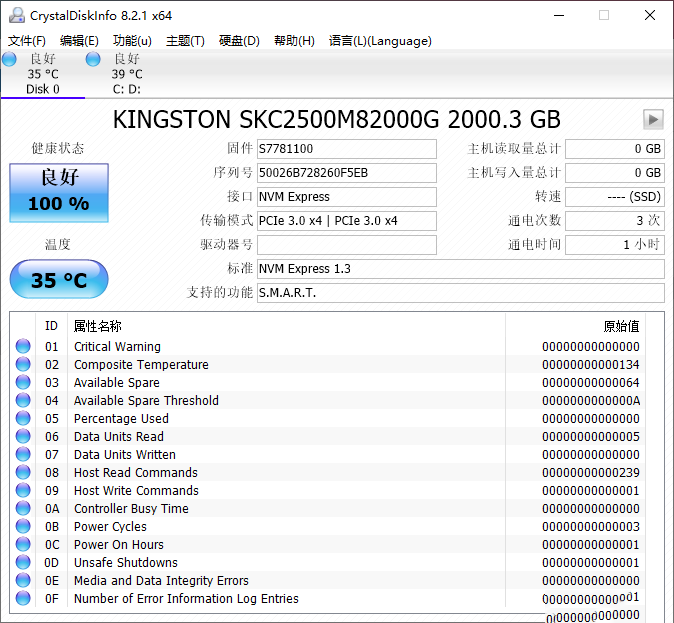Open the 主题(T) menu

(x=185, y=41)
